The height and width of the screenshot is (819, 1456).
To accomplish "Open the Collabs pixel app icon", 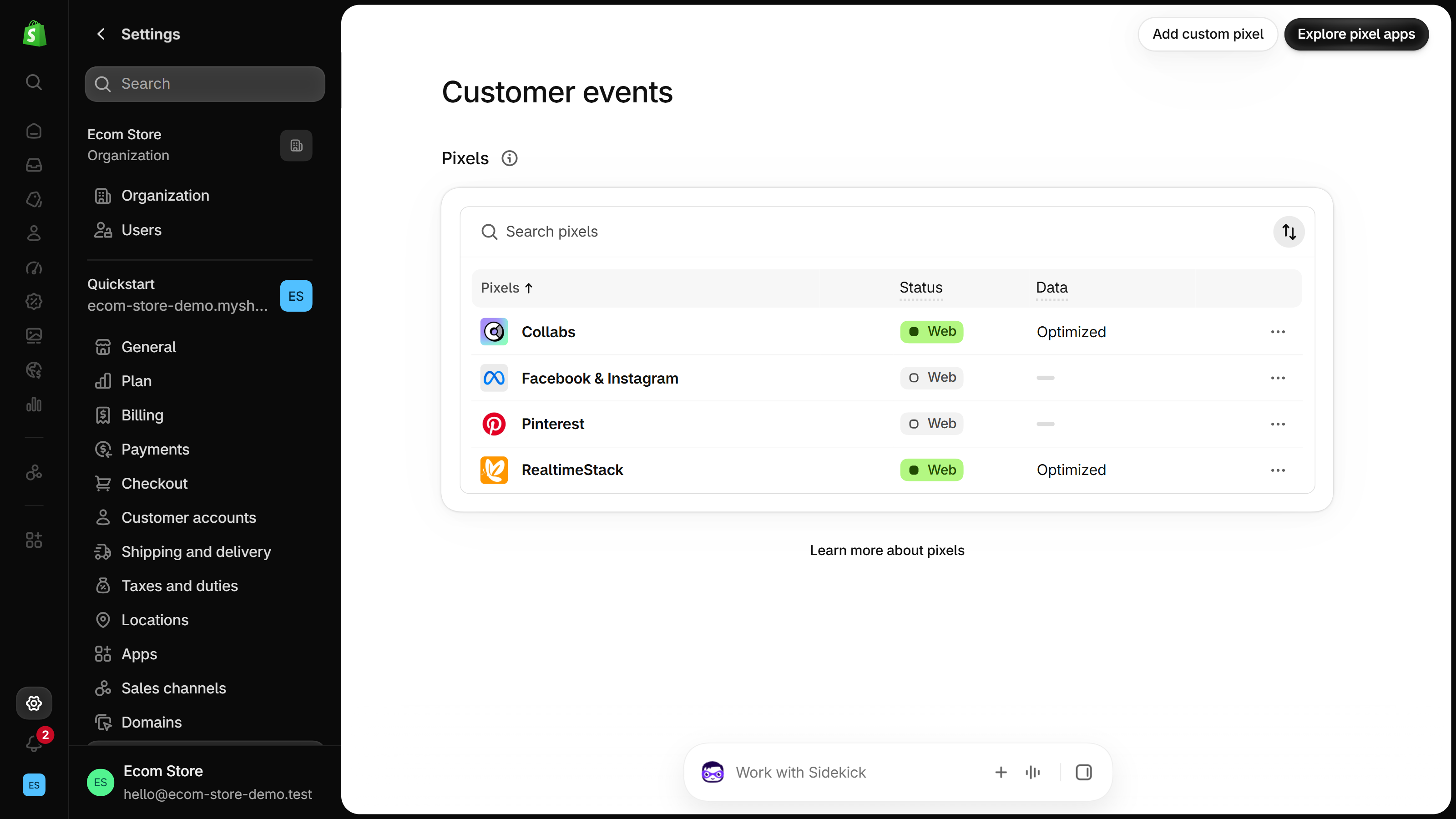I will click(x=494, y=332).
